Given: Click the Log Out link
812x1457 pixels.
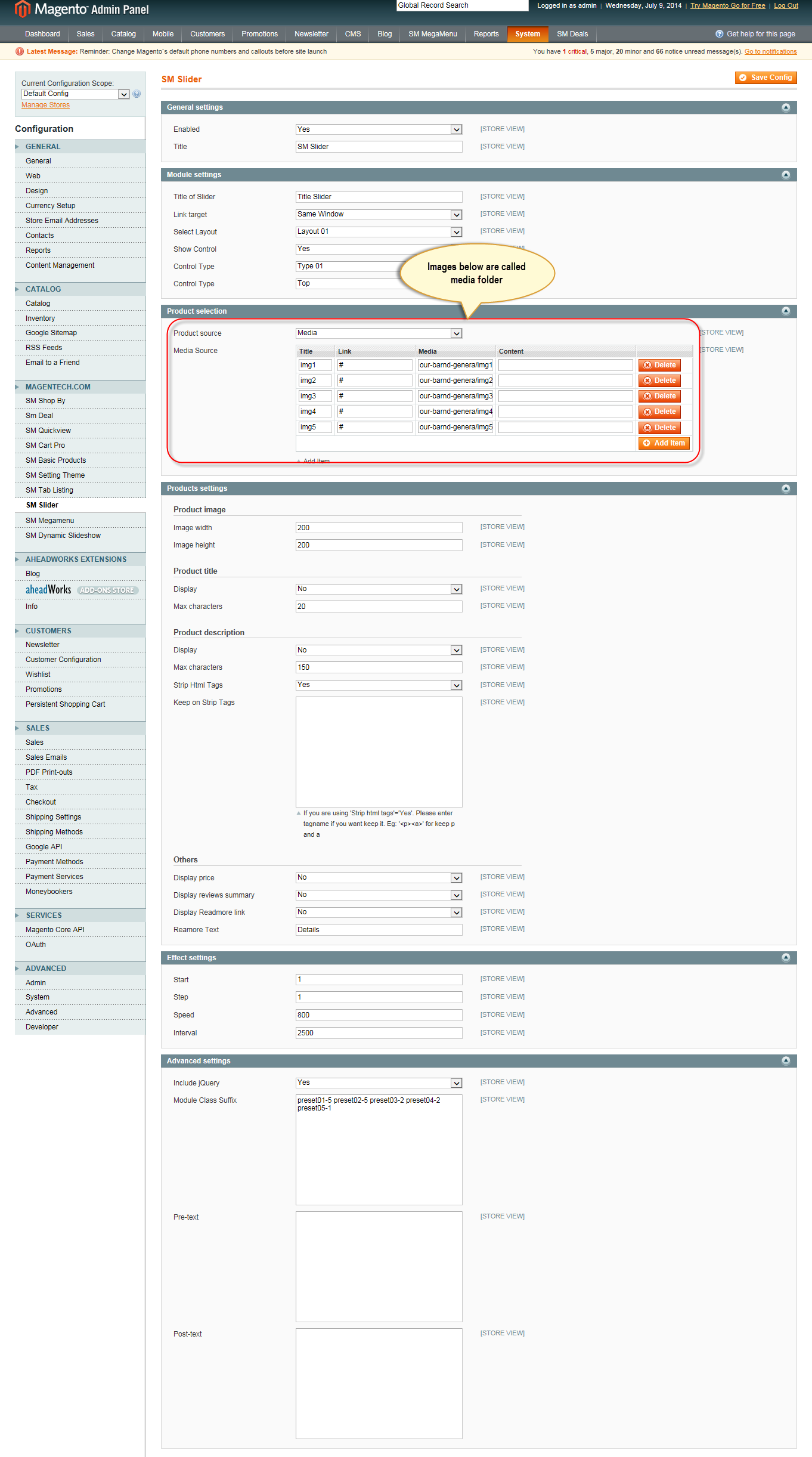Looking at the screenshot, I should pyautogui.click(x=786, y=5).
